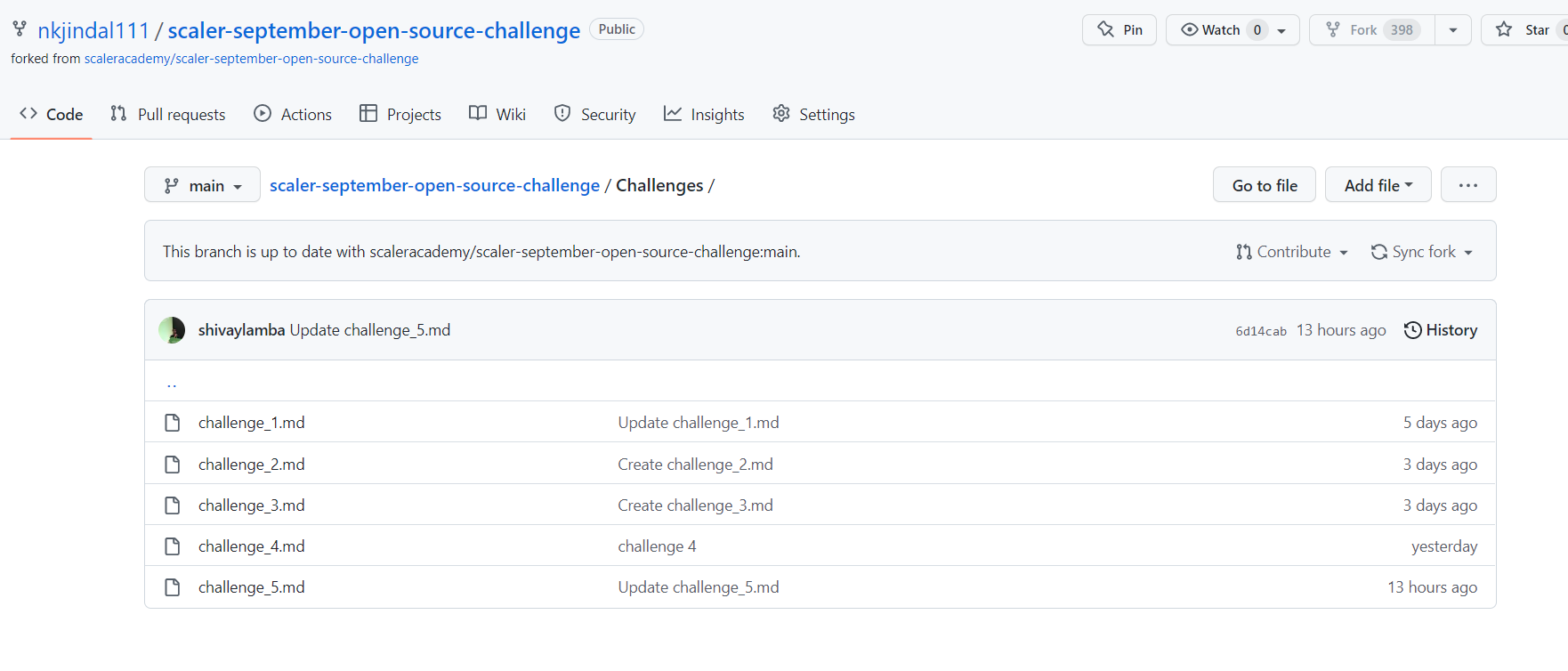Viewport: 1568px width, 671px height.
Task: Open the file challenge_2.md
Action: (x=251, y=465)
